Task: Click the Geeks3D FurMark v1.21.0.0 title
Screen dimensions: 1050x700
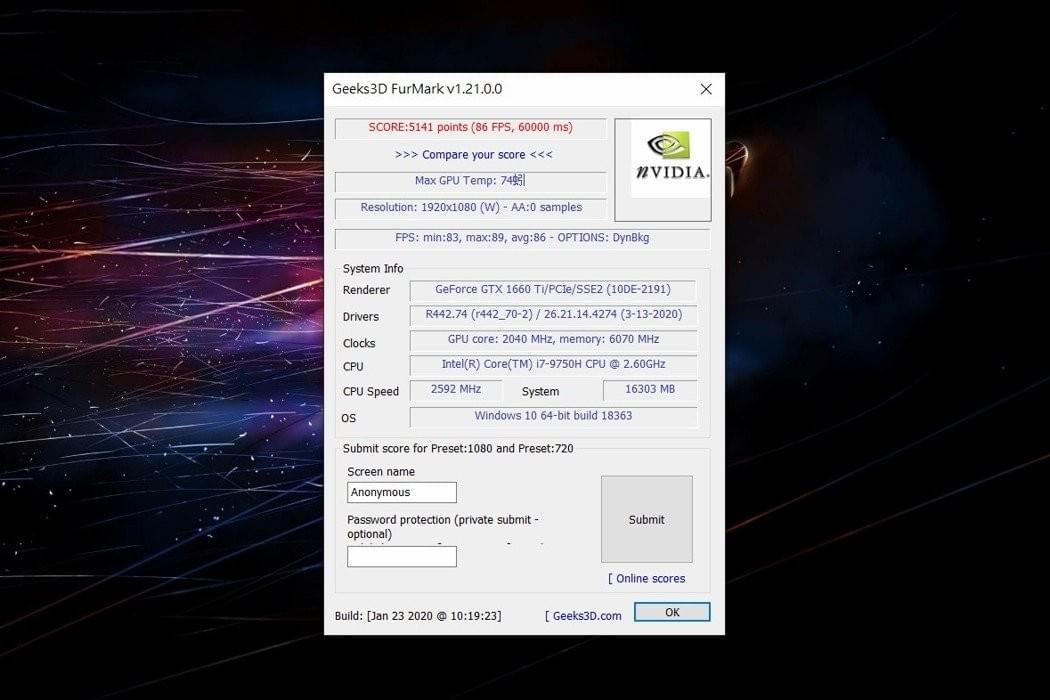Action: click(x=417, y=89)
